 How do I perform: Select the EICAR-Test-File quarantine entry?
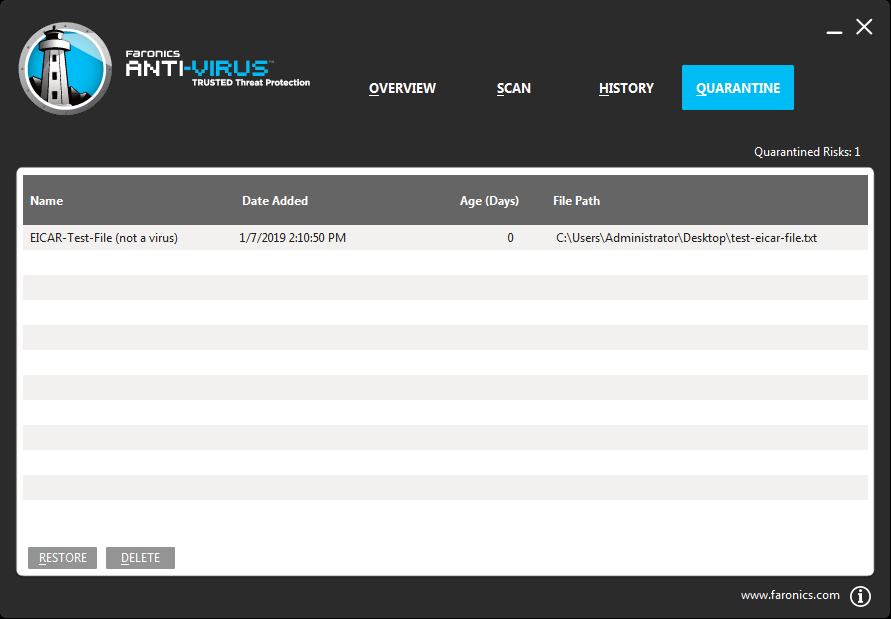tap(104, 238)
